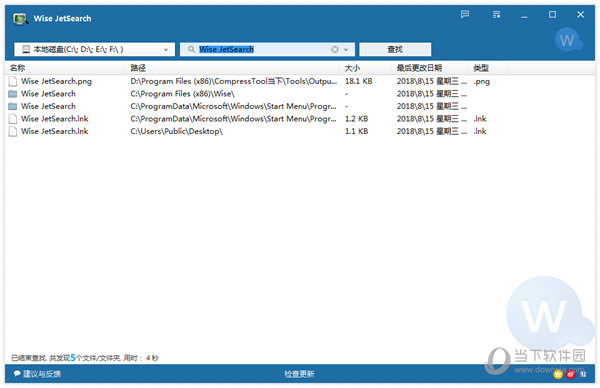Expand the search history dropdown arrow

coord(346,50)
